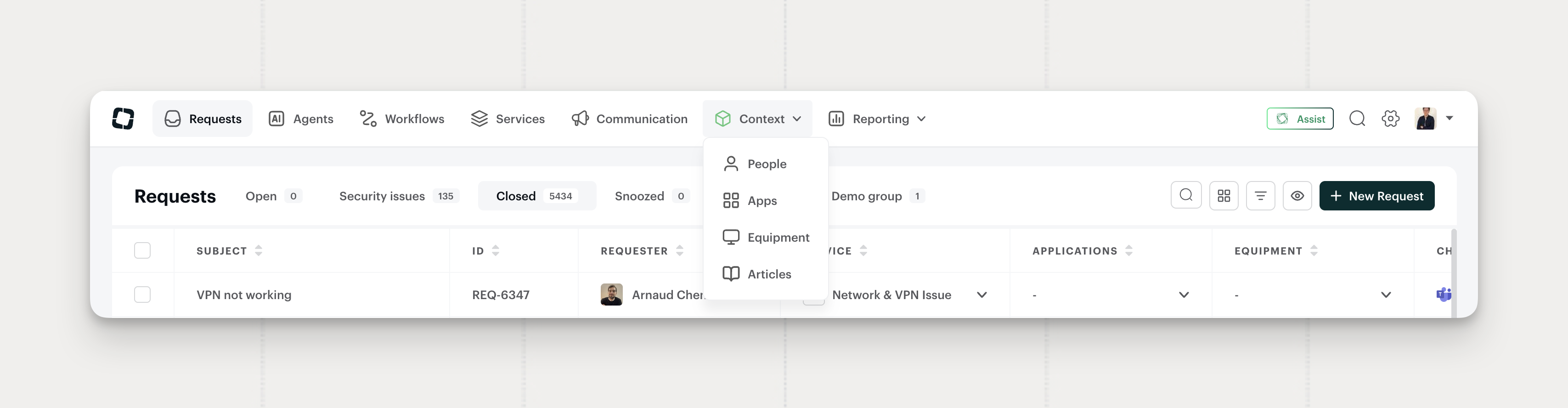The height and width of the screenshot is (408, 1568).
Task: Open settings gear icon
Action: 1391,118
